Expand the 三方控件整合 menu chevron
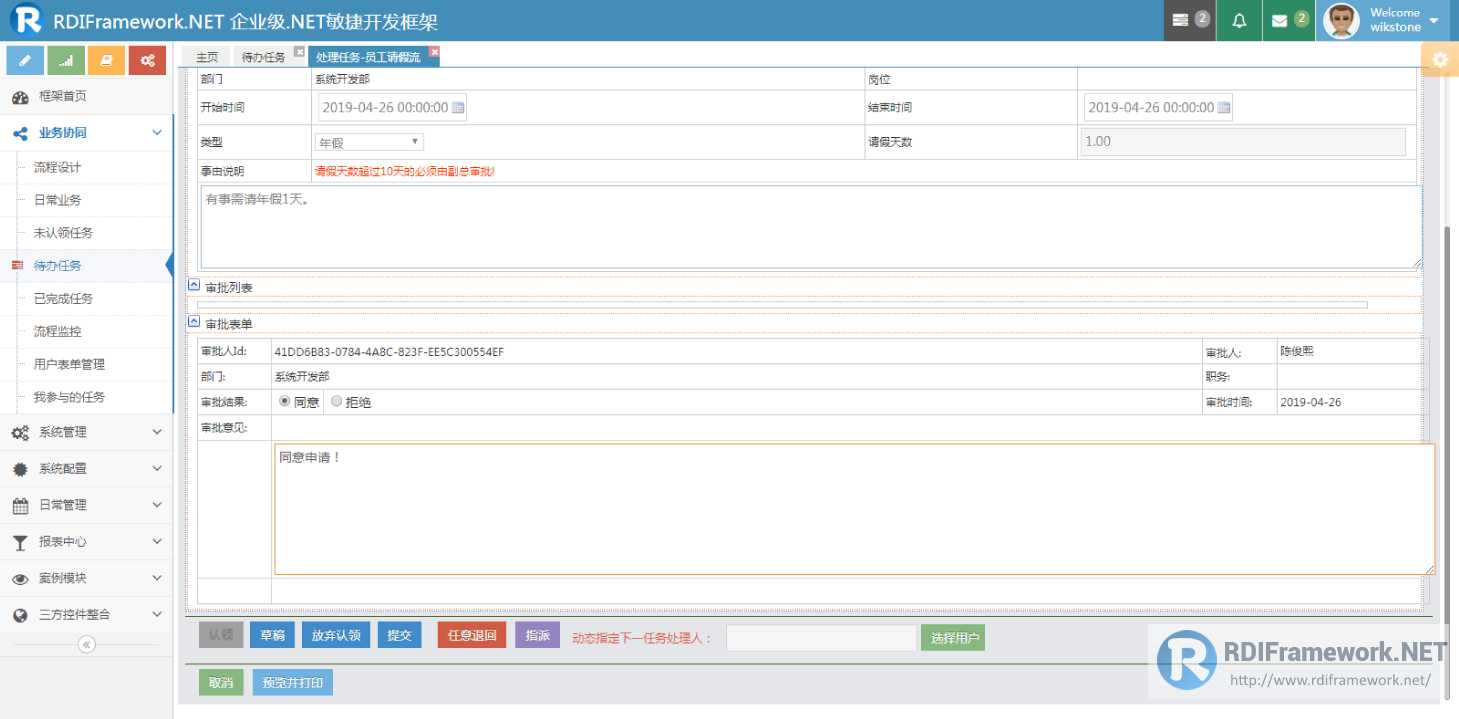The width and height of the screenshot is (1459, 719). (x=157, y=614)
